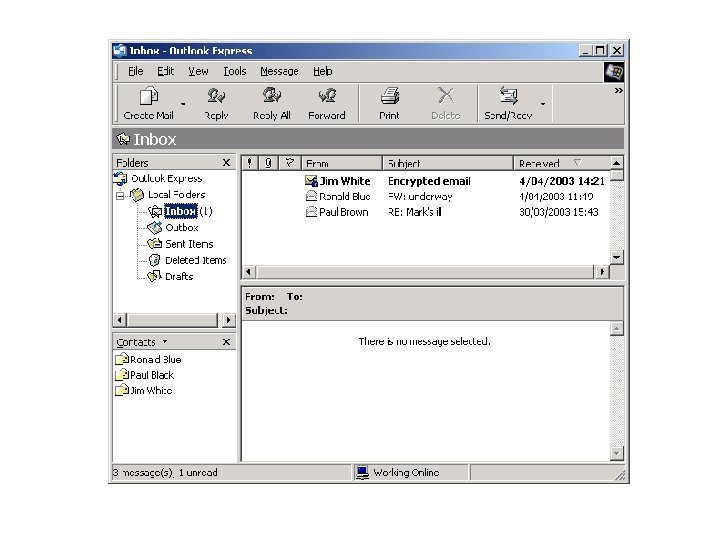Click the envelope icon beside Paul Brown
720x540 pixels.
tap(311, 212)
